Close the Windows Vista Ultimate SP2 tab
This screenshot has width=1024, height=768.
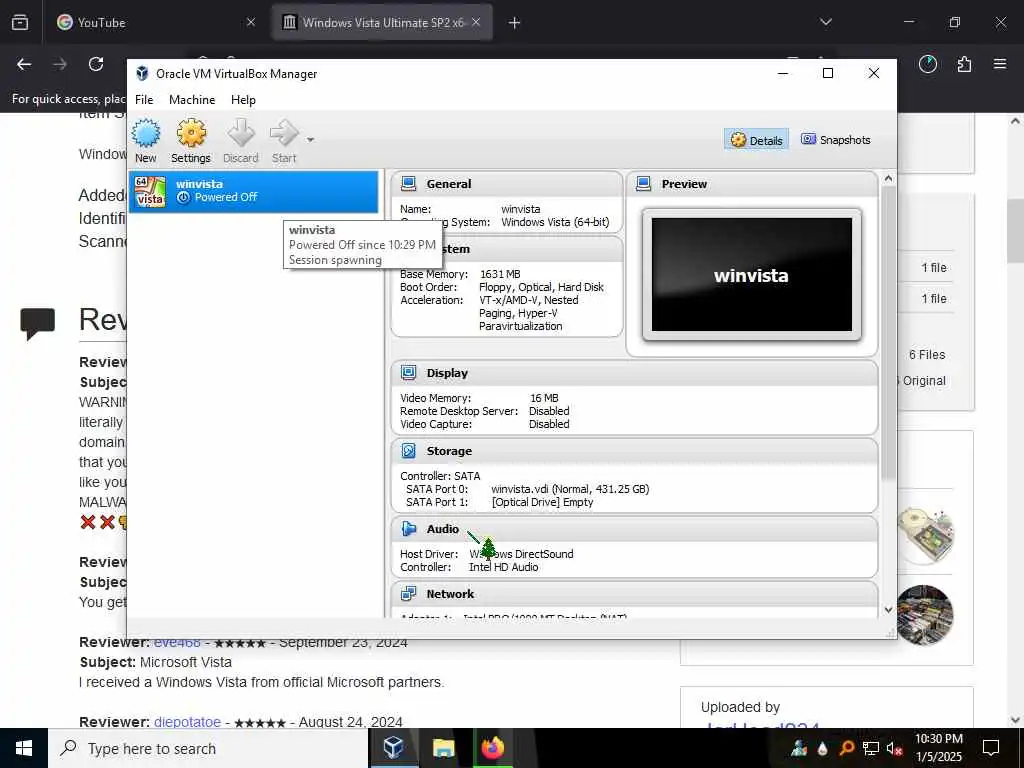pyautogui.click(x=477, y=22)
